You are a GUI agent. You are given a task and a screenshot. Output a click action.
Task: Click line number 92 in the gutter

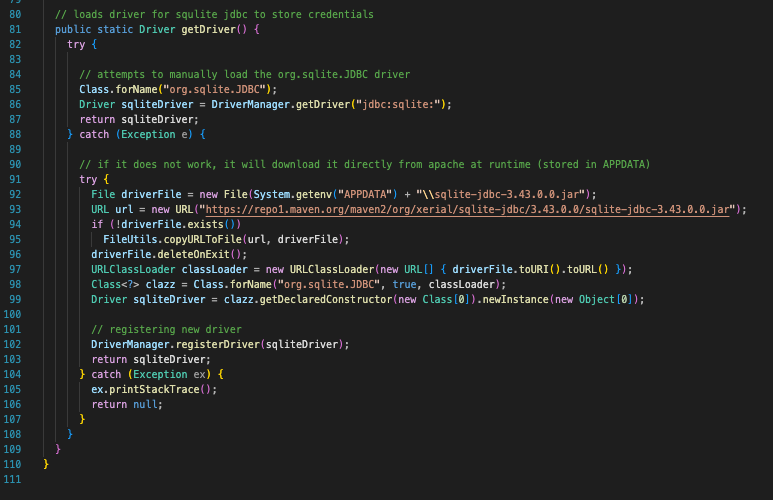[14, 194]
